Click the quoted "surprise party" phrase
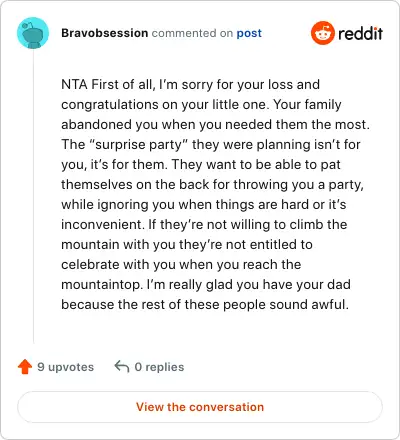 (139, 145)
